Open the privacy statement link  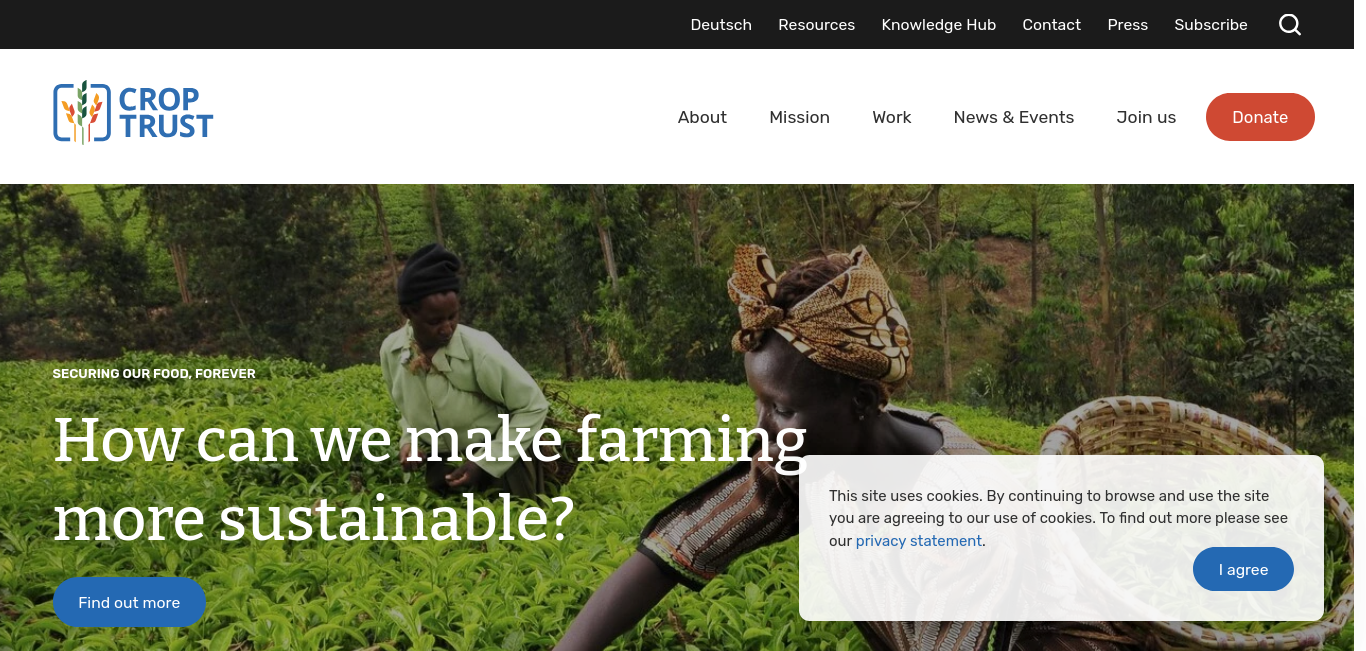pos(918,541)
